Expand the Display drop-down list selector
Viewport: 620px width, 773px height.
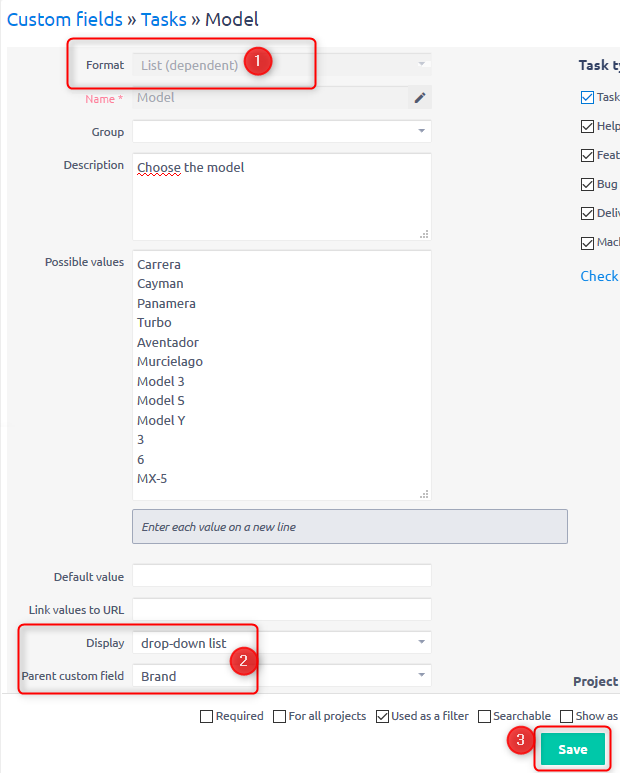click(282, 642)
